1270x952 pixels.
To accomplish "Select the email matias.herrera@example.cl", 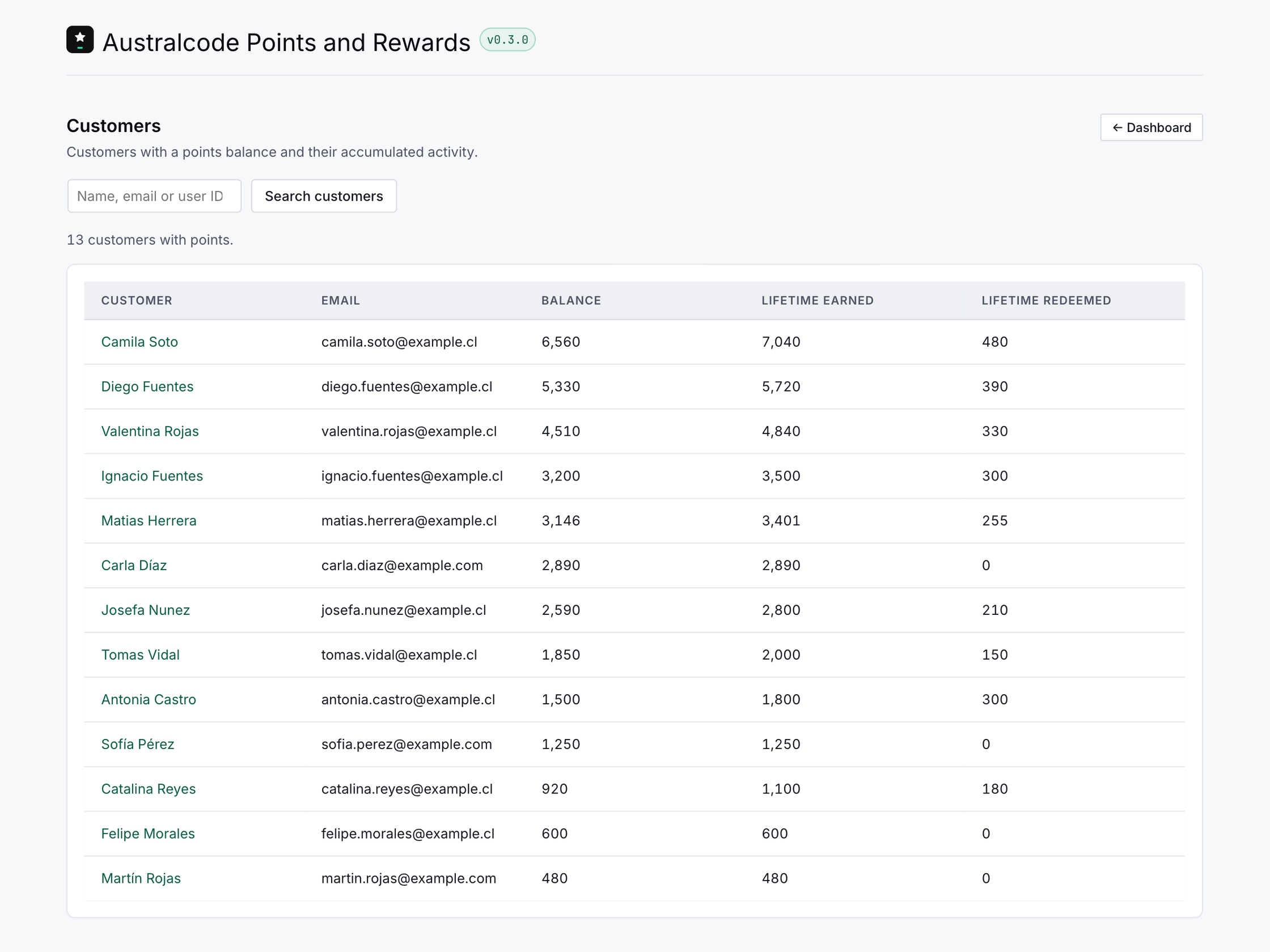I will pyautogui.click(x=409, y=521).
